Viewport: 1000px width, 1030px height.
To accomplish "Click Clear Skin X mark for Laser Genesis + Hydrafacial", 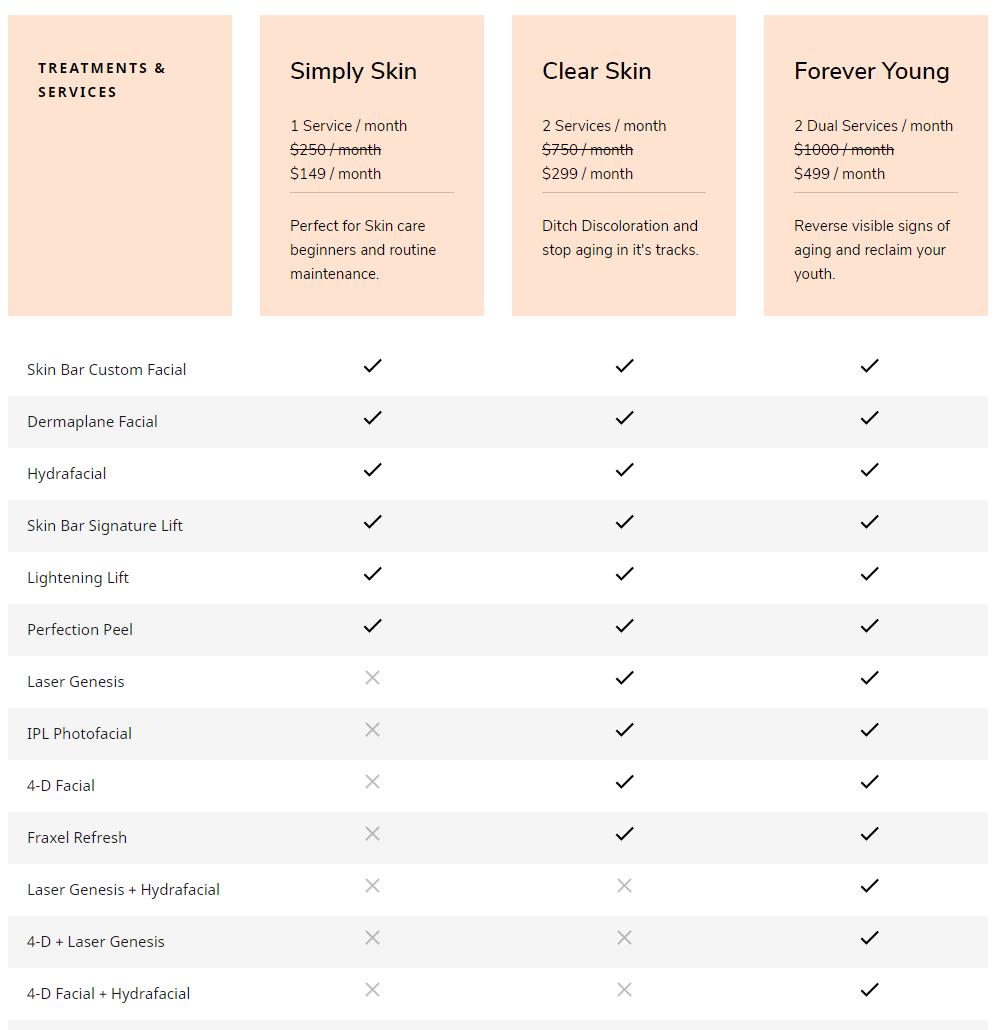I will pyautogui.click(x=624, y=886).
